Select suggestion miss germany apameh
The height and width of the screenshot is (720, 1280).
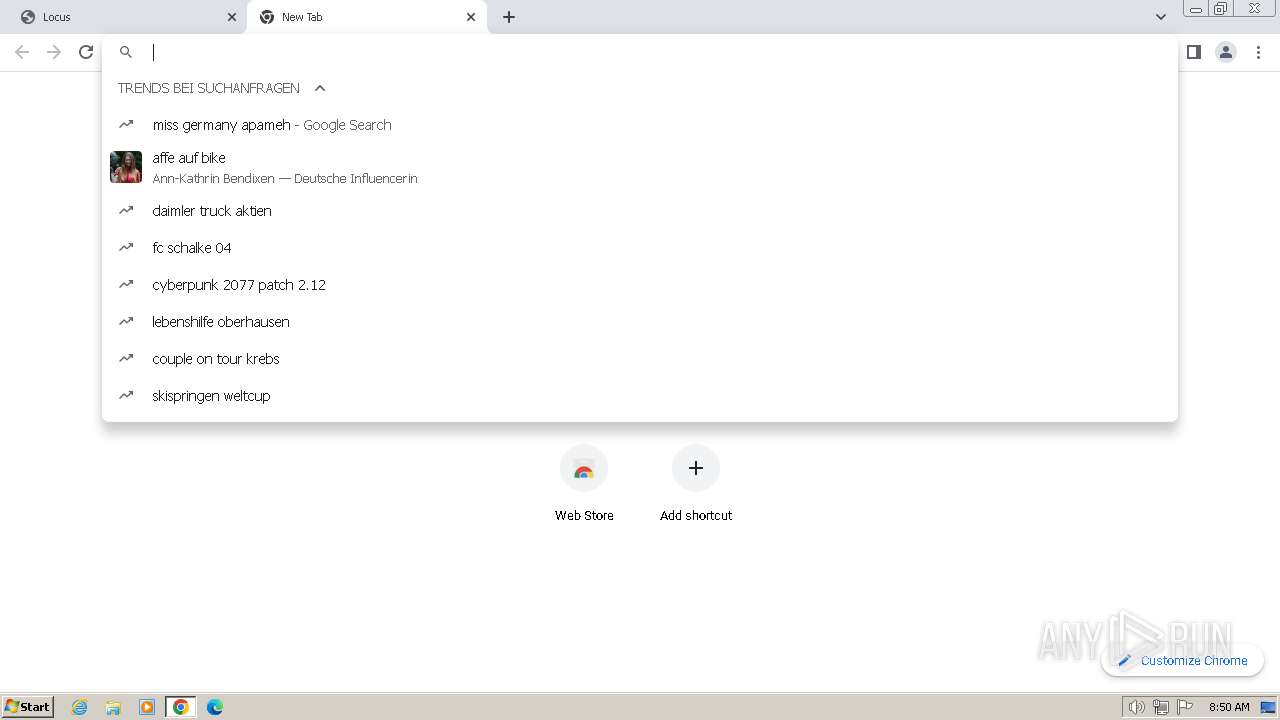tap(640, 125)
